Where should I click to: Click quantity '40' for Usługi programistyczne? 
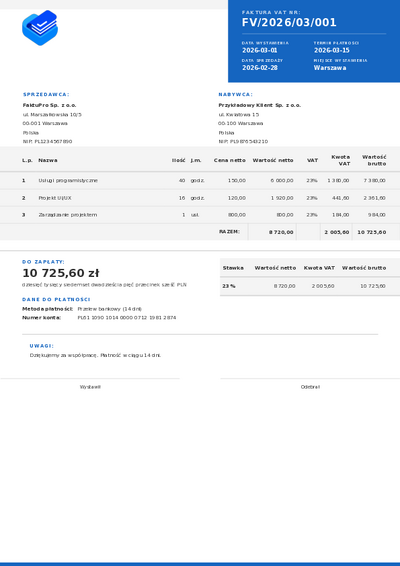pyautogui.click(x=182, y=180)
